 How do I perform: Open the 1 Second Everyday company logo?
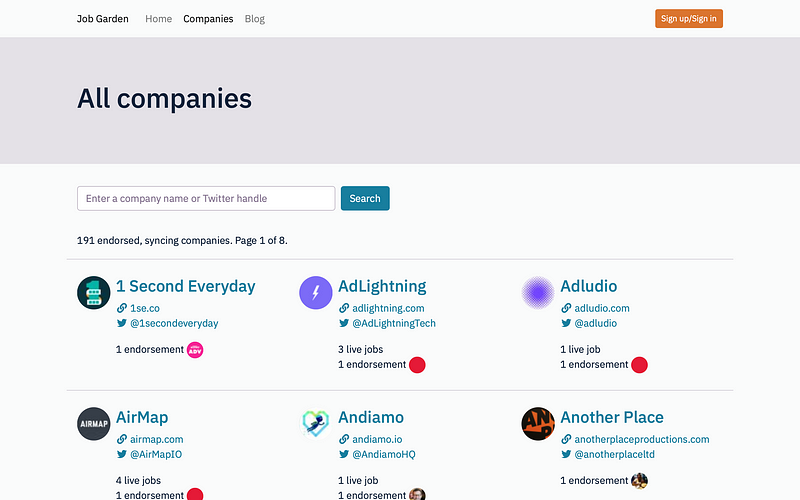[93, 293]
